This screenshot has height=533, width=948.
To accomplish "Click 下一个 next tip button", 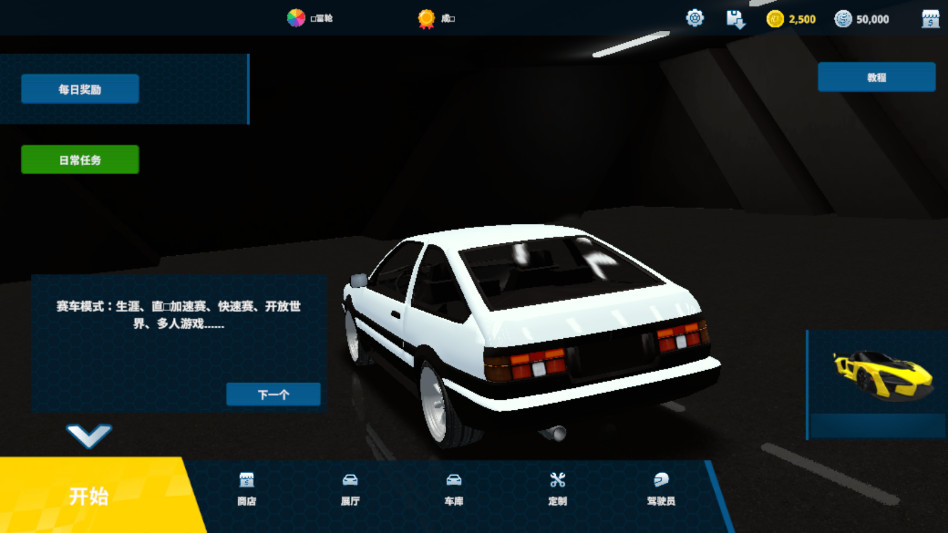I will pos(273,394).
